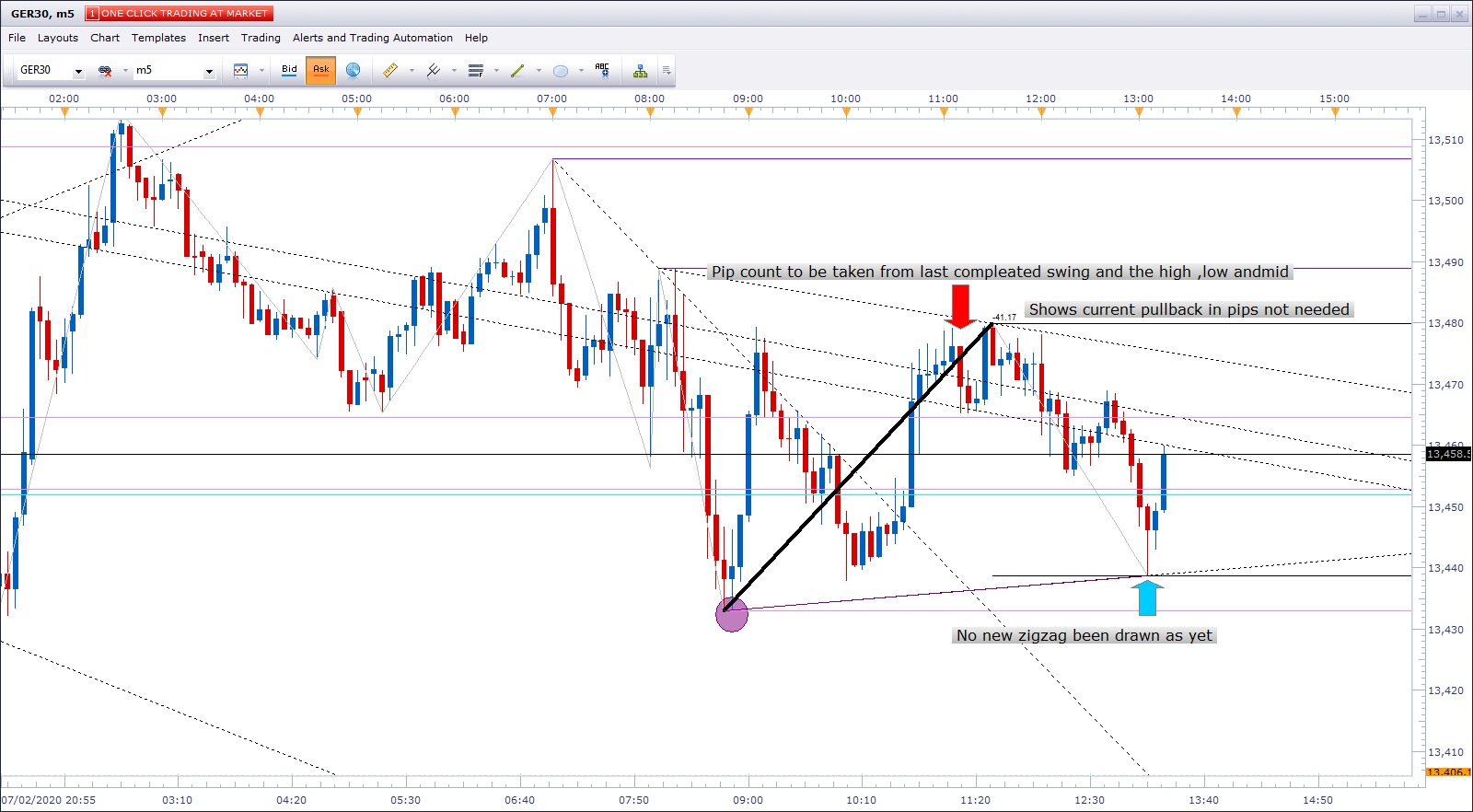The image size is (1473, 812).
Task: Click the thick black trend line
Action: pos(859,467)
